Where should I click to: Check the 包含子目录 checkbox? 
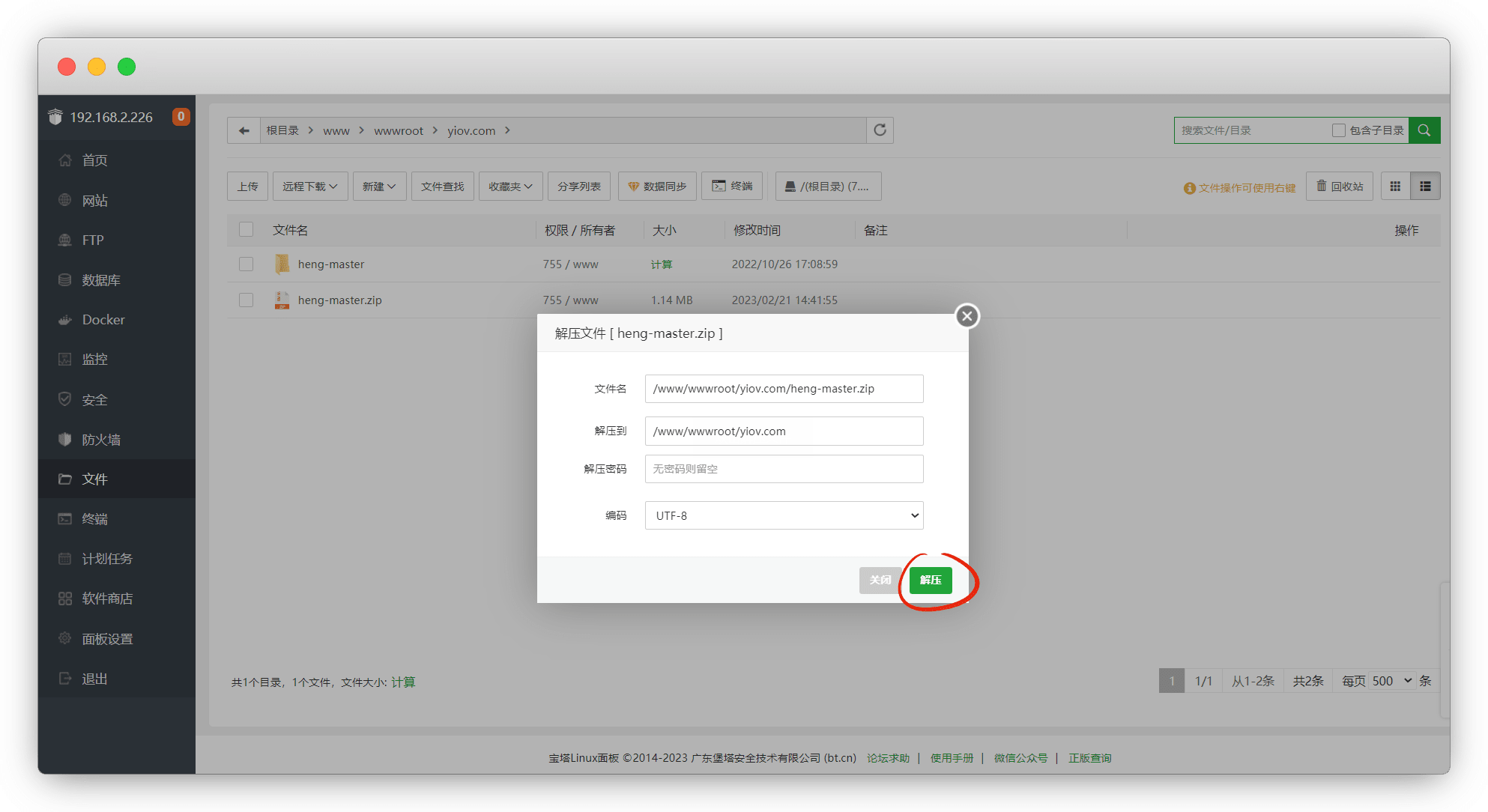click(1338, 130)
